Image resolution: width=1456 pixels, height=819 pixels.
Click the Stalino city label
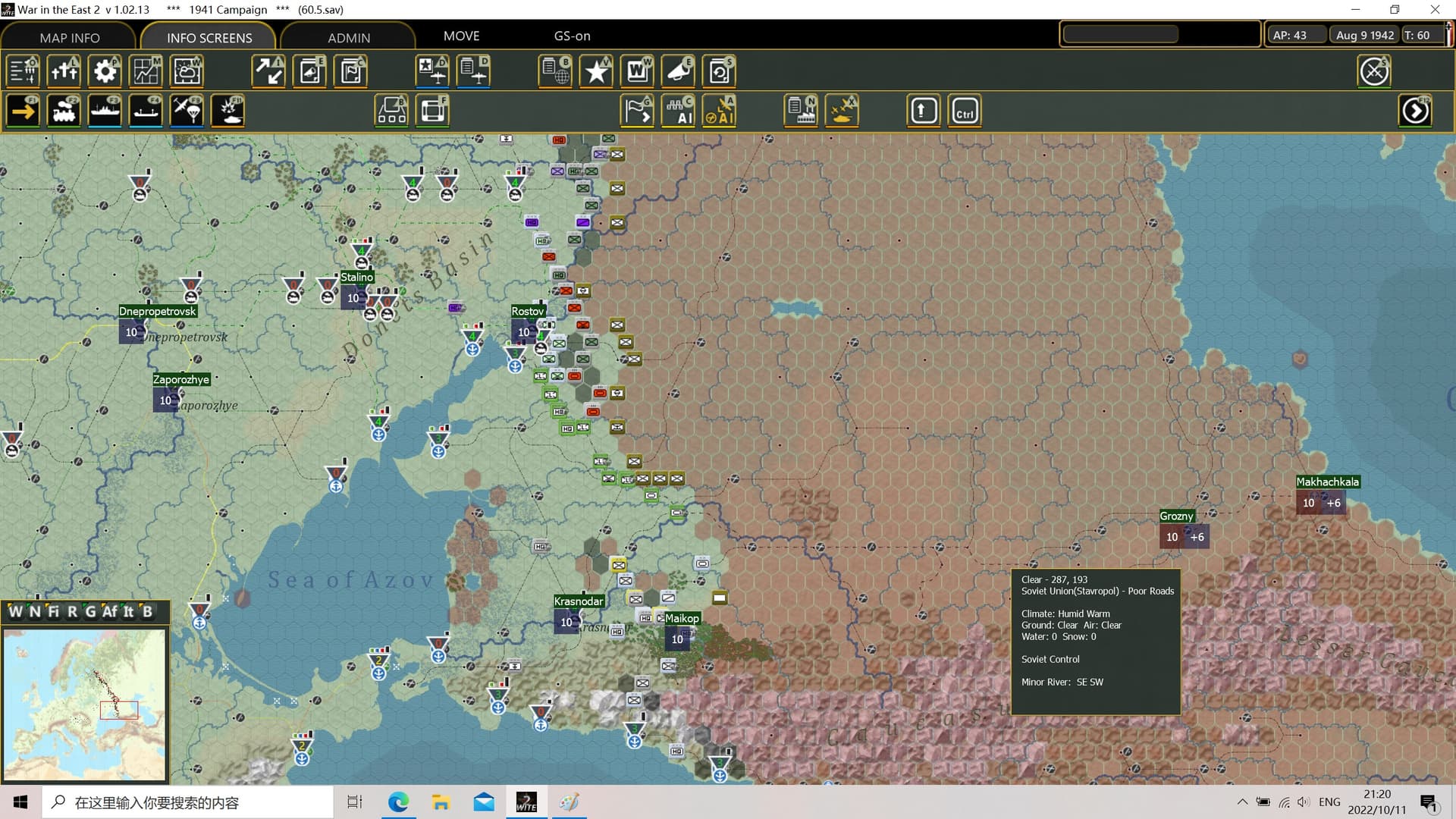pyautogui.click(x=356, y=277)
